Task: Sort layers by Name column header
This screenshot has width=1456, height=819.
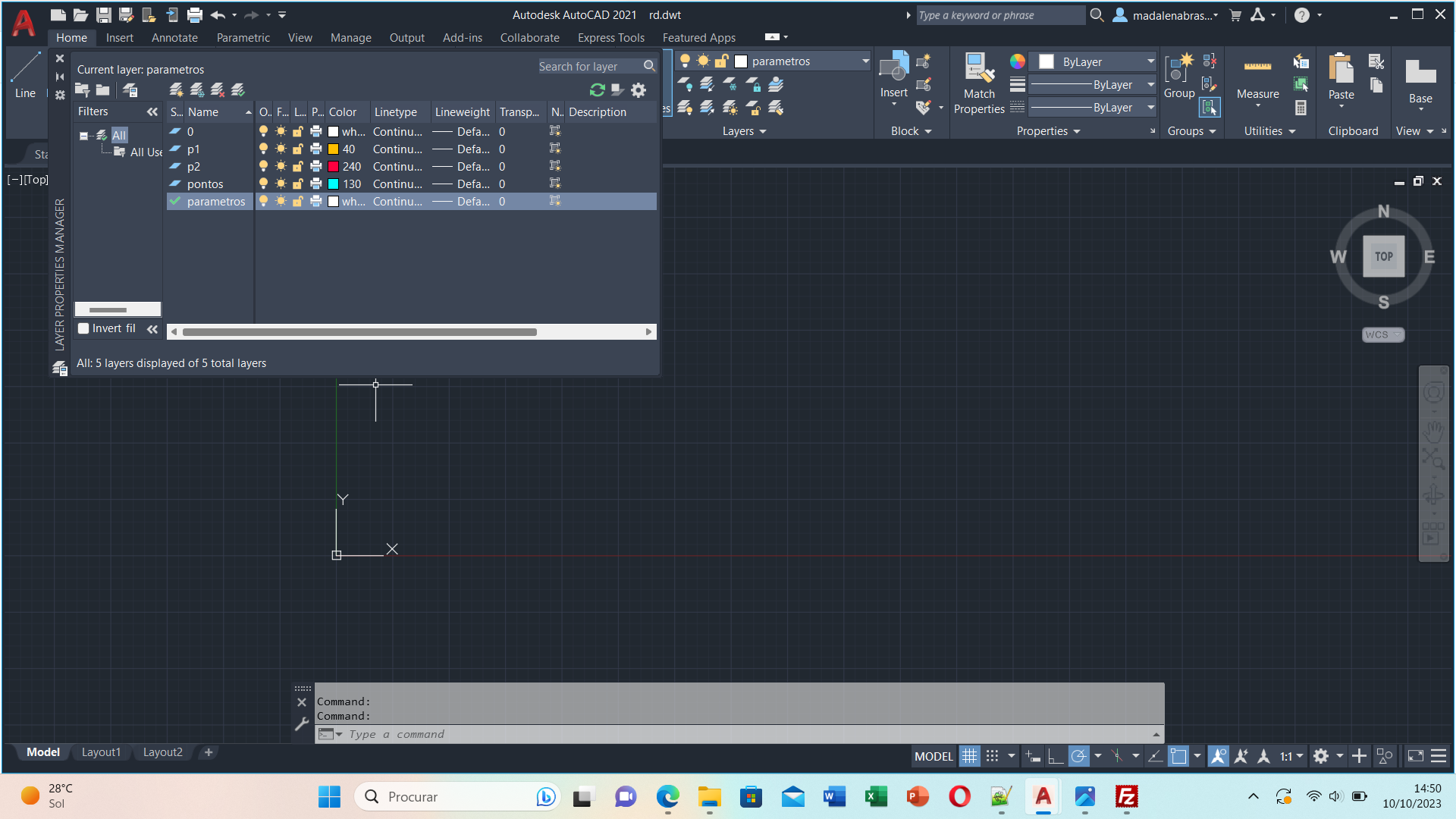Action: point(218,111)
